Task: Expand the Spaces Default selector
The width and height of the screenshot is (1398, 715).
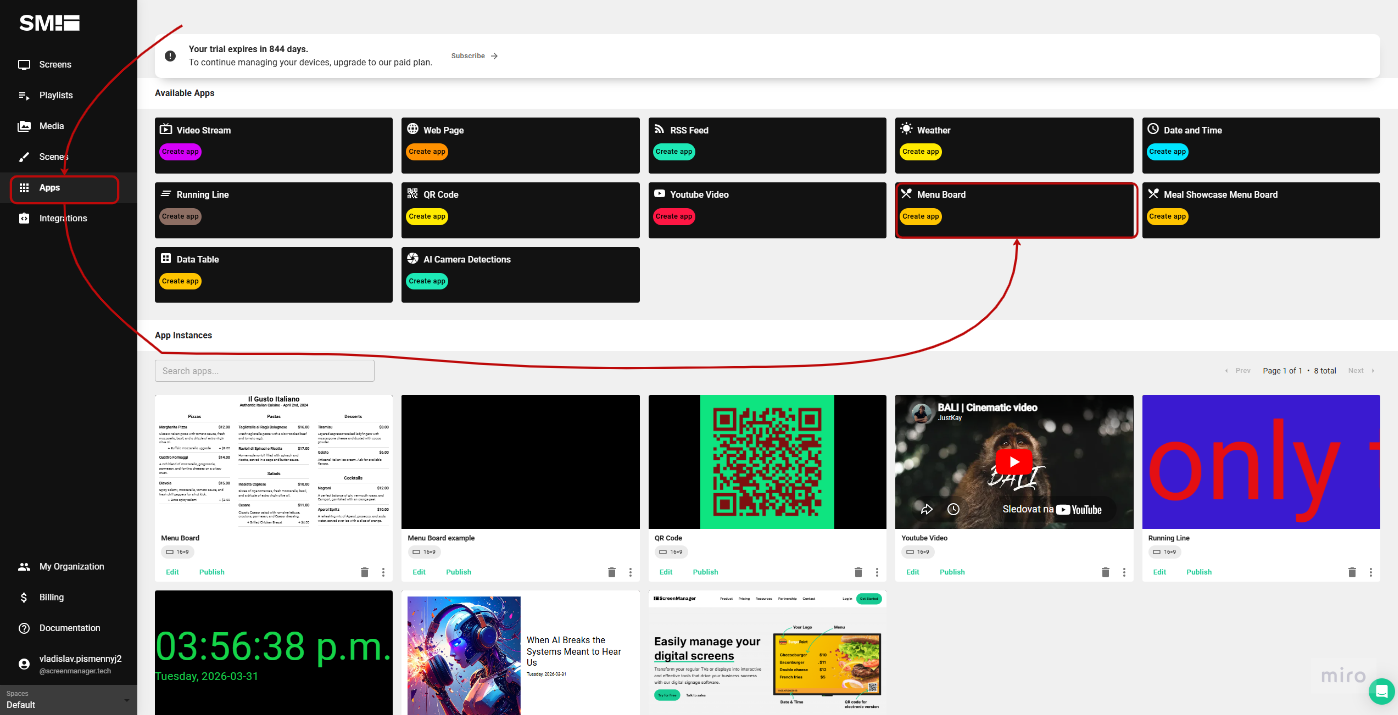Action: pos(68,700)
